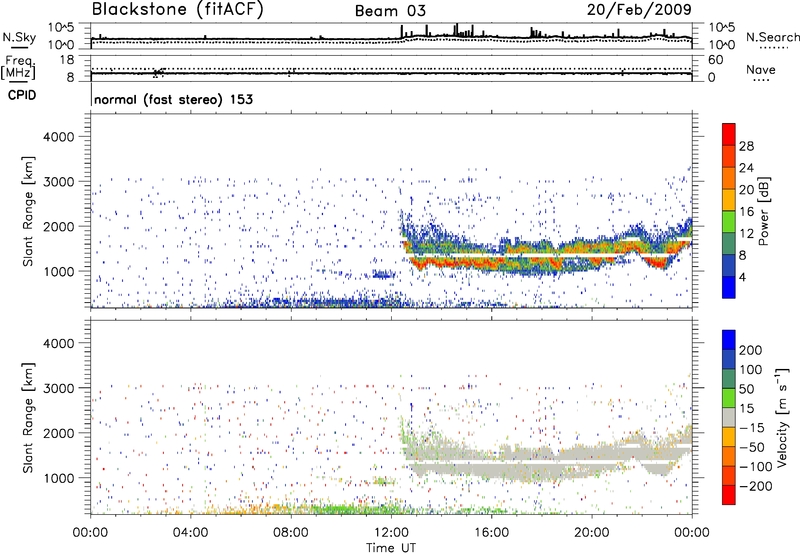The height and width of the screenshot is (554, 800).
Task: Click the red bottom of velocity colorbar
Action: pyautogui.click(x=729, y=495)
